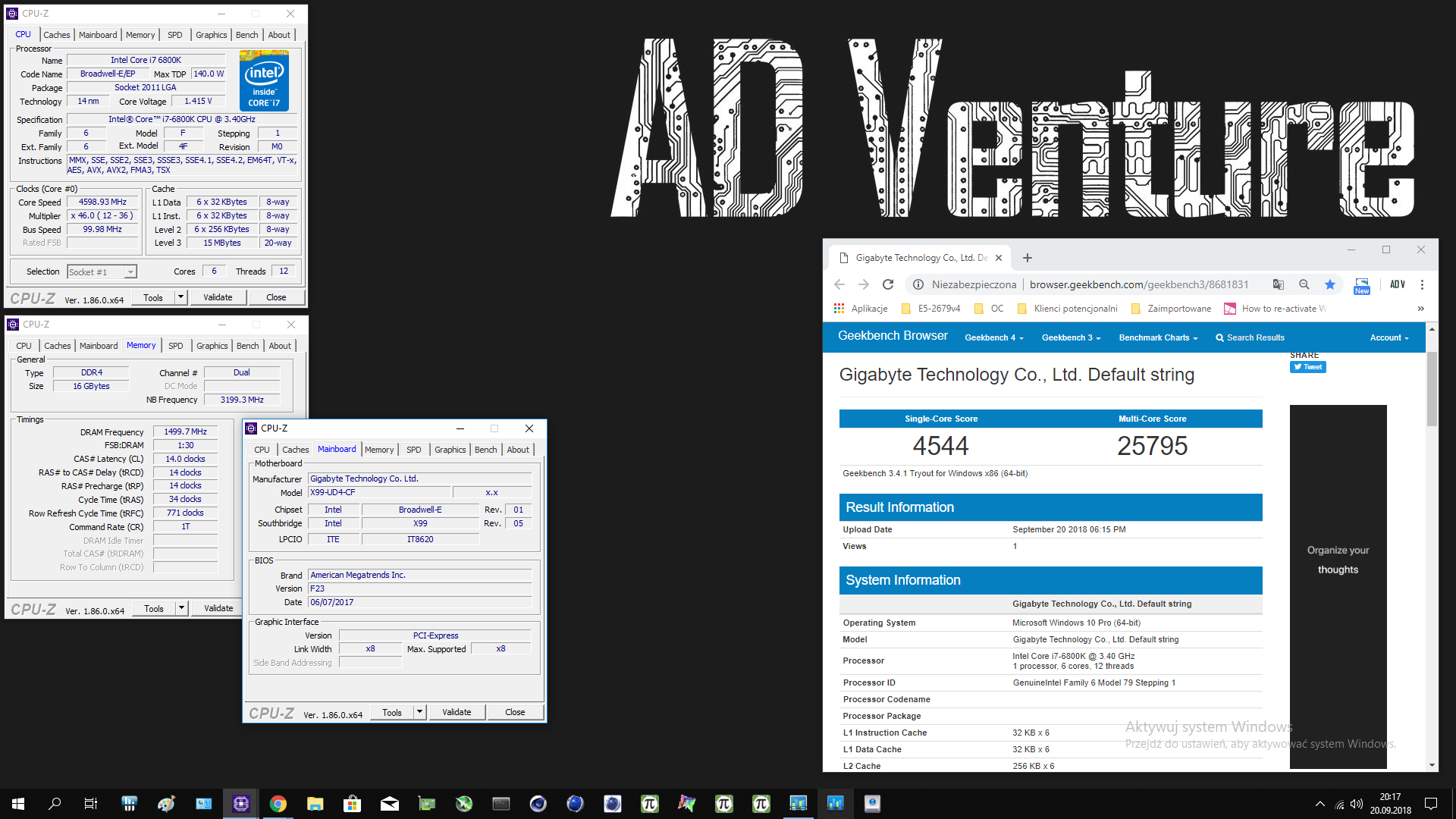The image size is (1456, 819).
Task: Open the zoom magnifier icon in address bar
Action: (1304, 284)
